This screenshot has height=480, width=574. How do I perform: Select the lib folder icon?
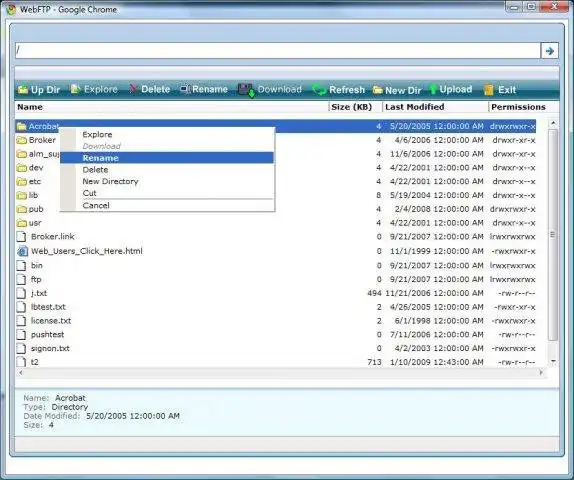22,196
